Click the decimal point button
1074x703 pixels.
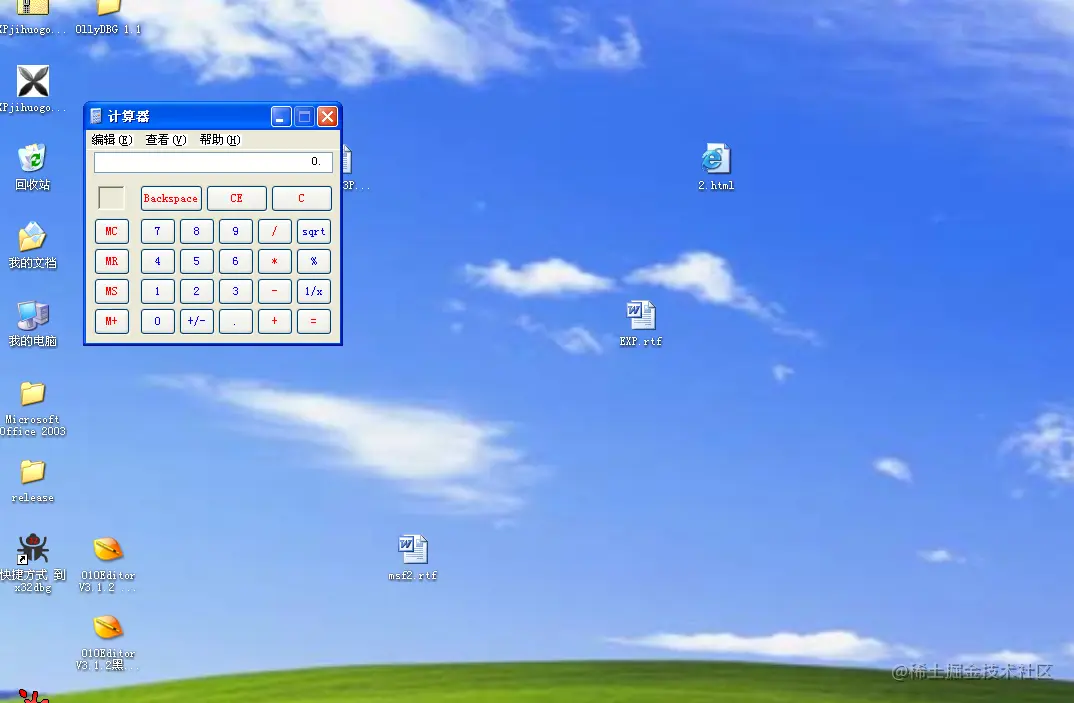click(x=236, y=321)
